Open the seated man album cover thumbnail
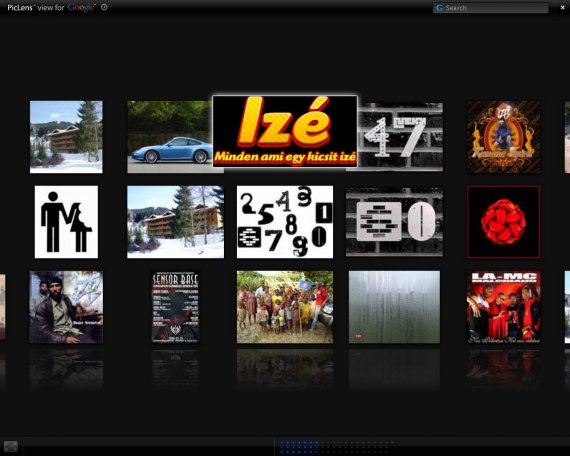This screenshot has height=456, width=570. 66,307
